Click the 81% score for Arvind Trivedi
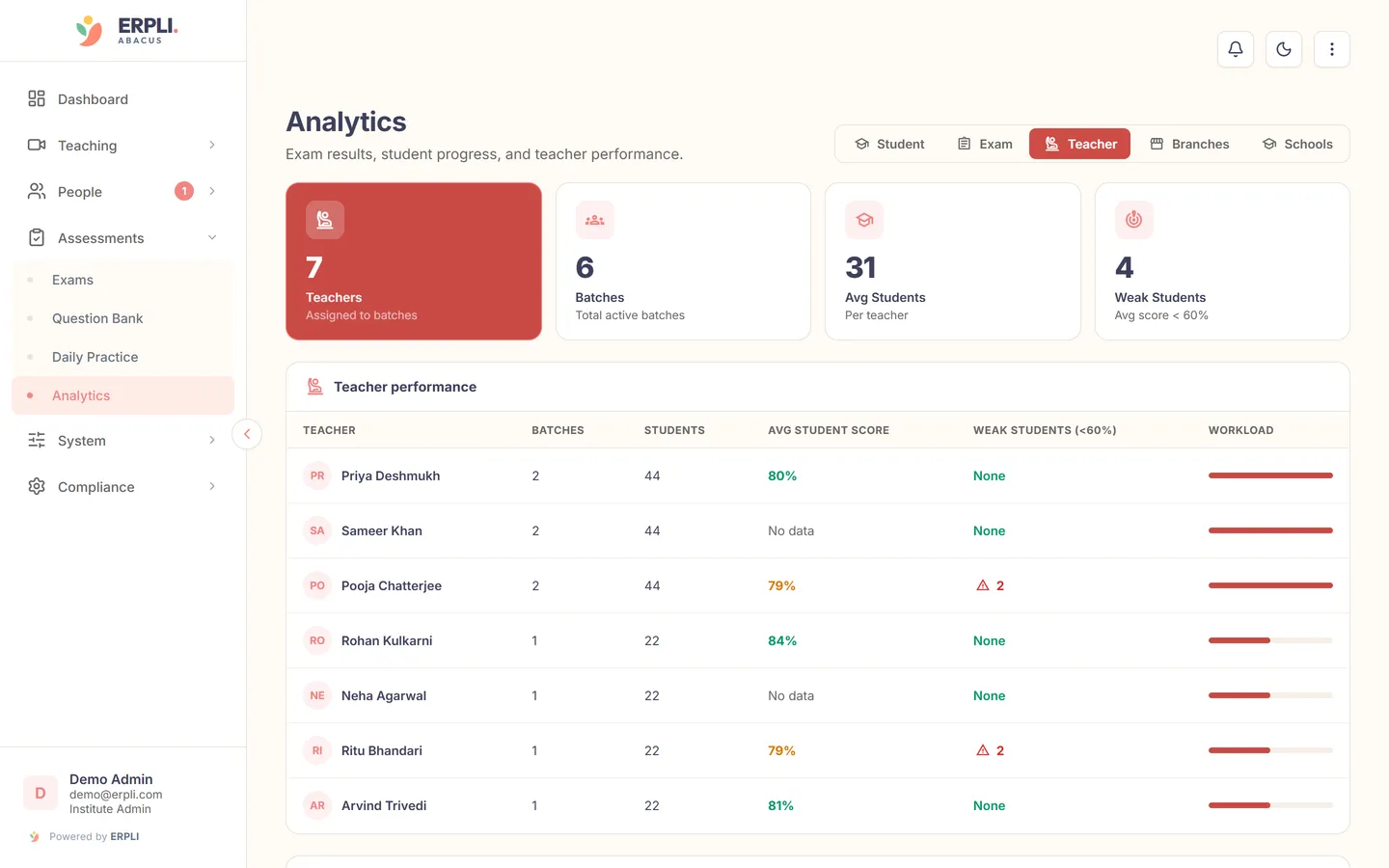The width and height of the screenshot is (1389, 868). click(x=780, y=805)
